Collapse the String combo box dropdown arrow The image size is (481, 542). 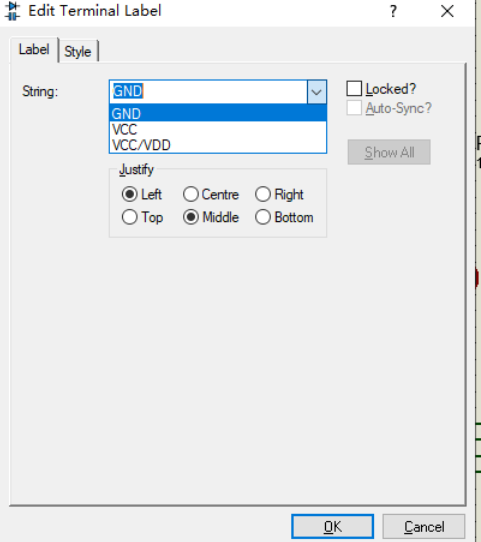point(317,92)
